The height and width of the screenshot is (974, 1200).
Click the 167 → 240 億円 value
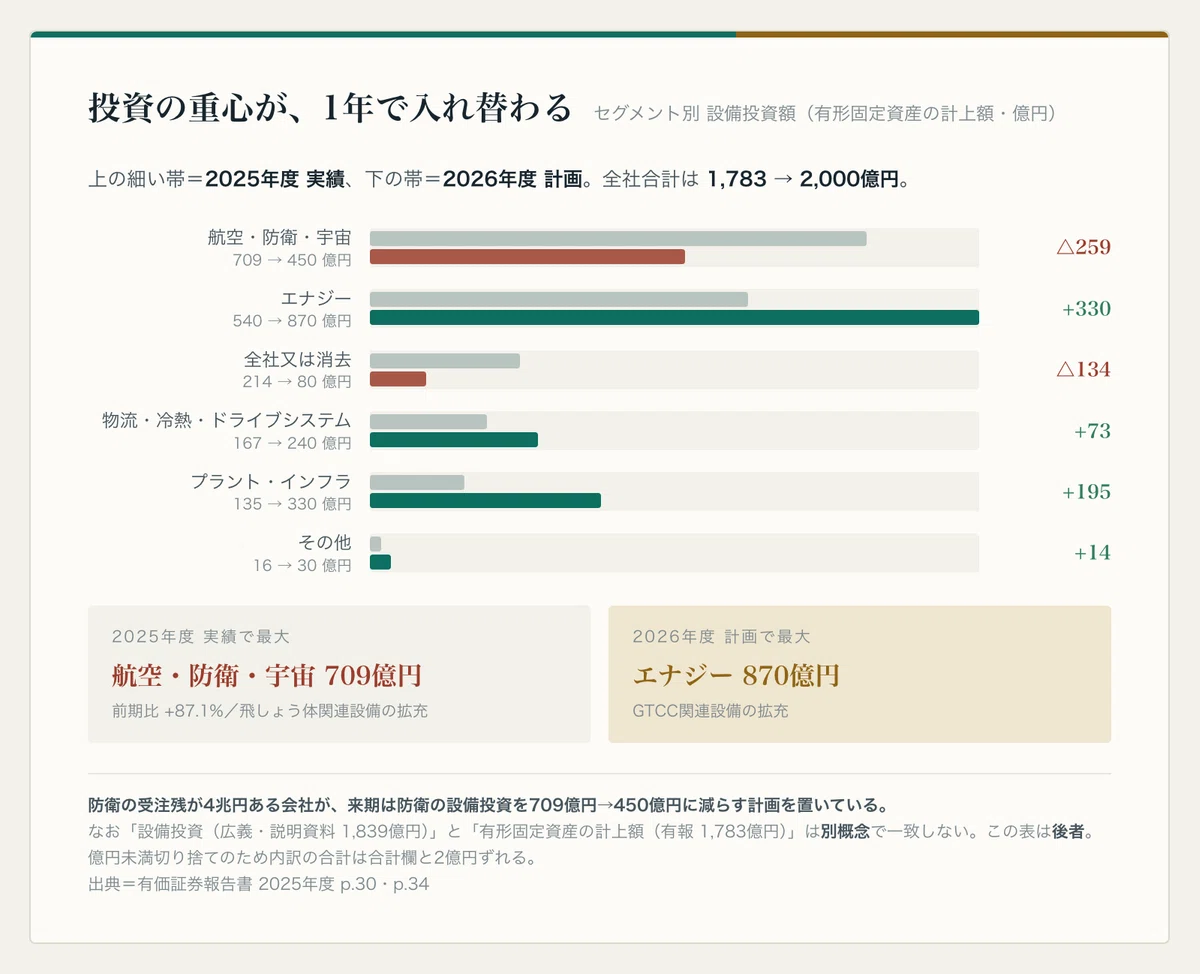(292, 443)
